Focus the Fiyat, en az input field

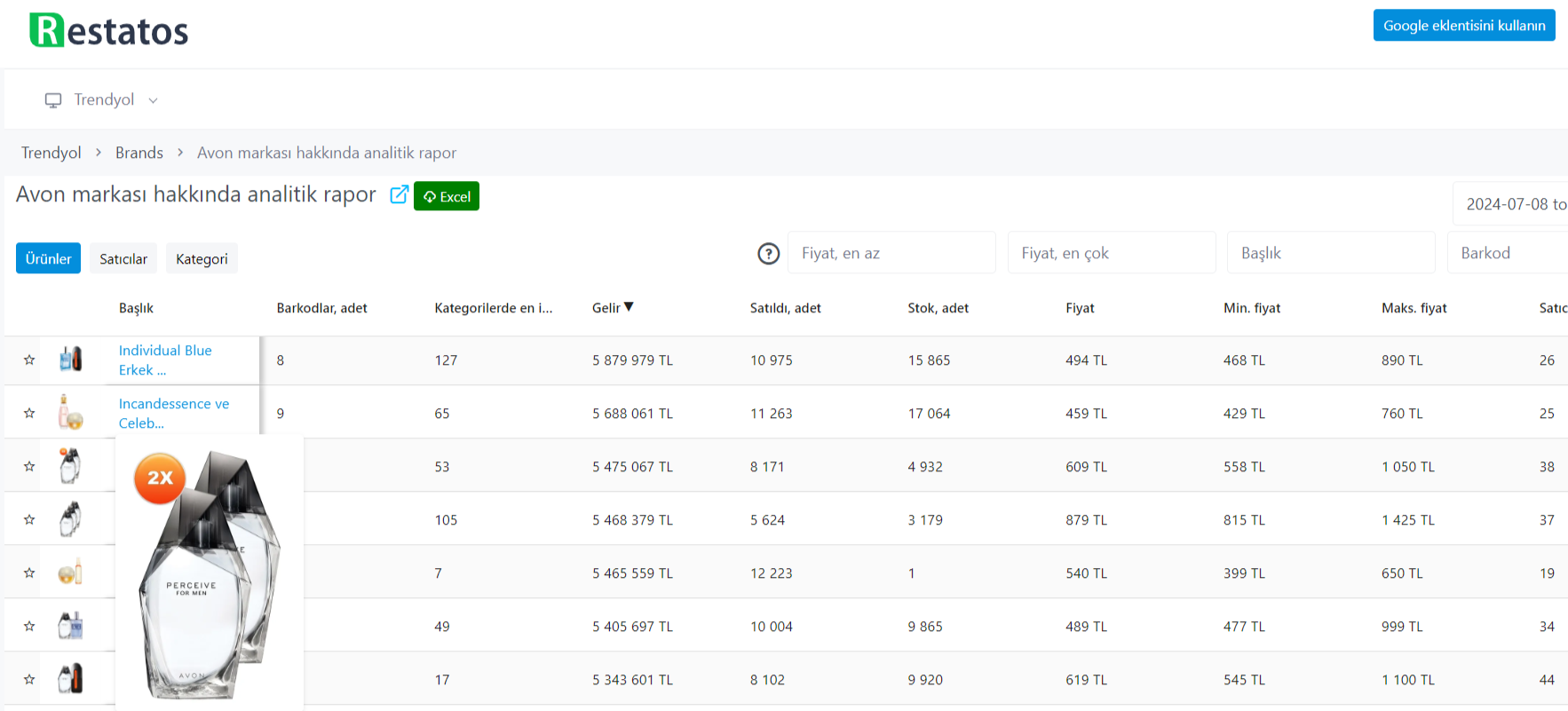coord(891,253)
